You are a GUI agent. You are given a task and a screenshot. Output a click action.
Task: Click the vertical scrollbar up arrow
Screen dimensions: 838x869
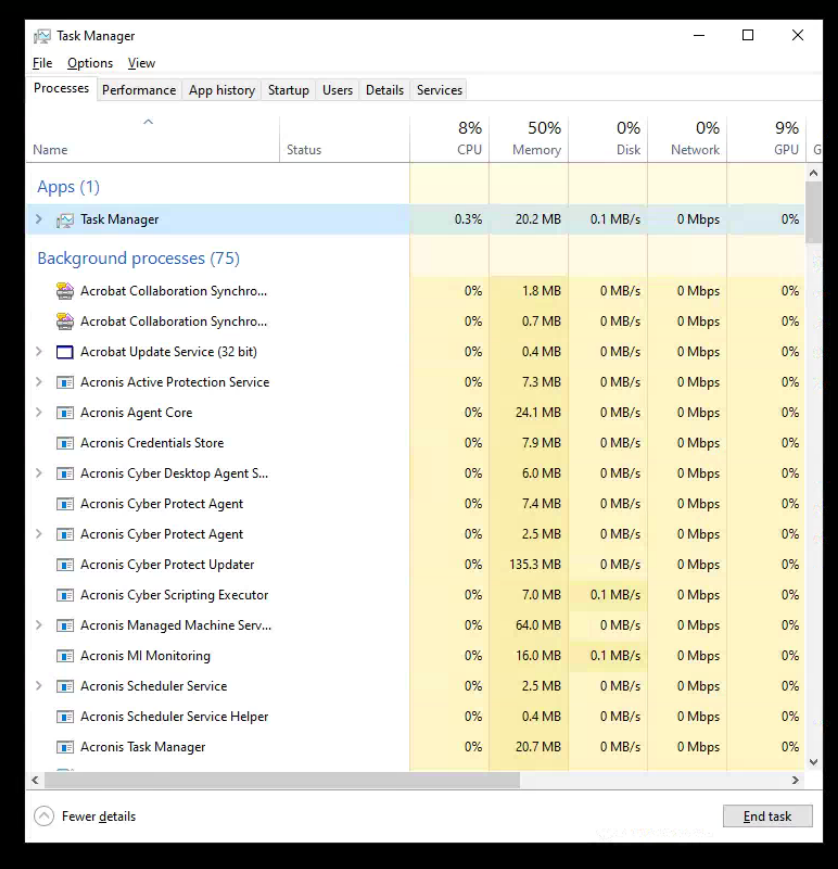tap(814, 173)
